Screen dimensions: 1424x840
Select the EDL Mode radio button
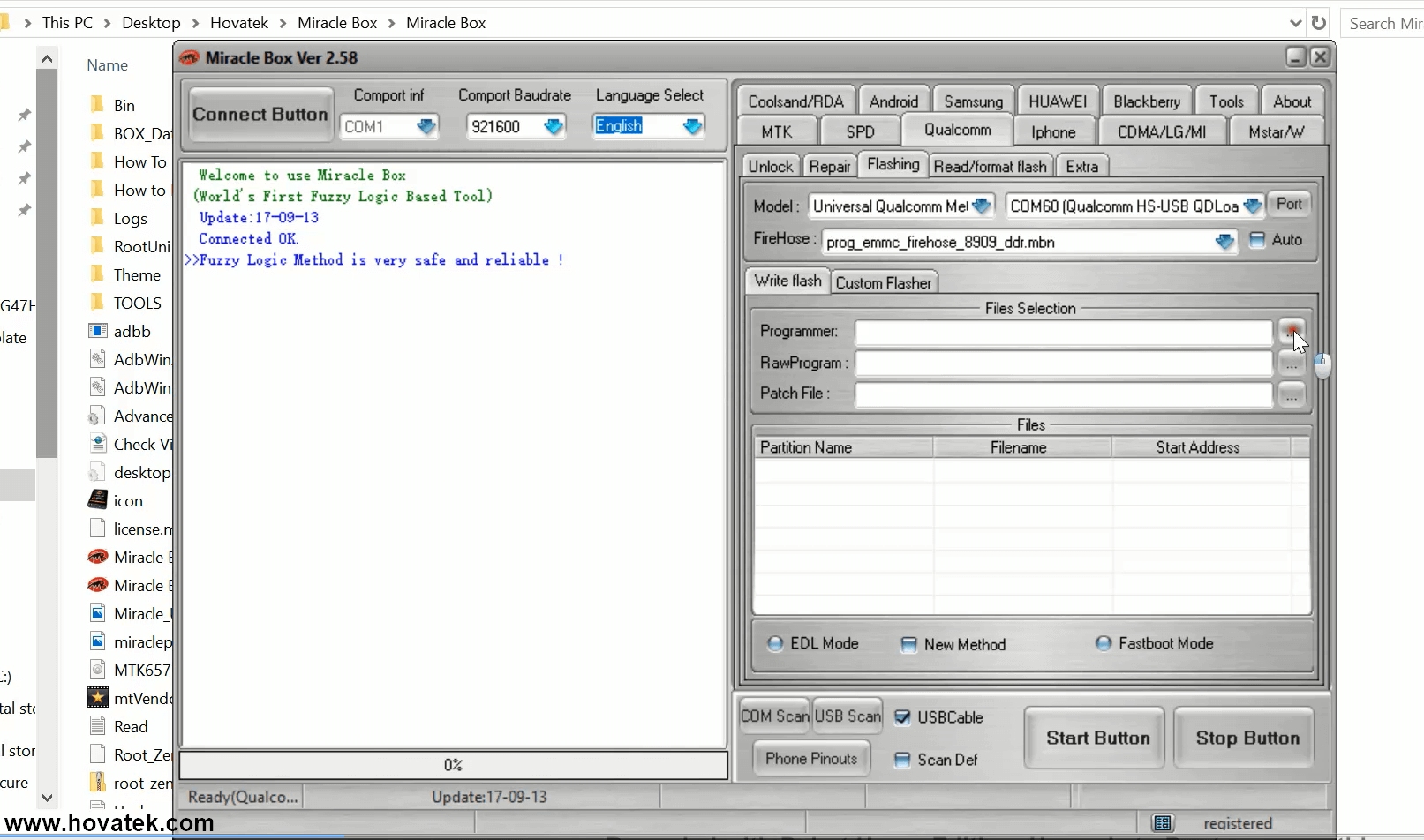pyautogui.click(x=775, y=644)
